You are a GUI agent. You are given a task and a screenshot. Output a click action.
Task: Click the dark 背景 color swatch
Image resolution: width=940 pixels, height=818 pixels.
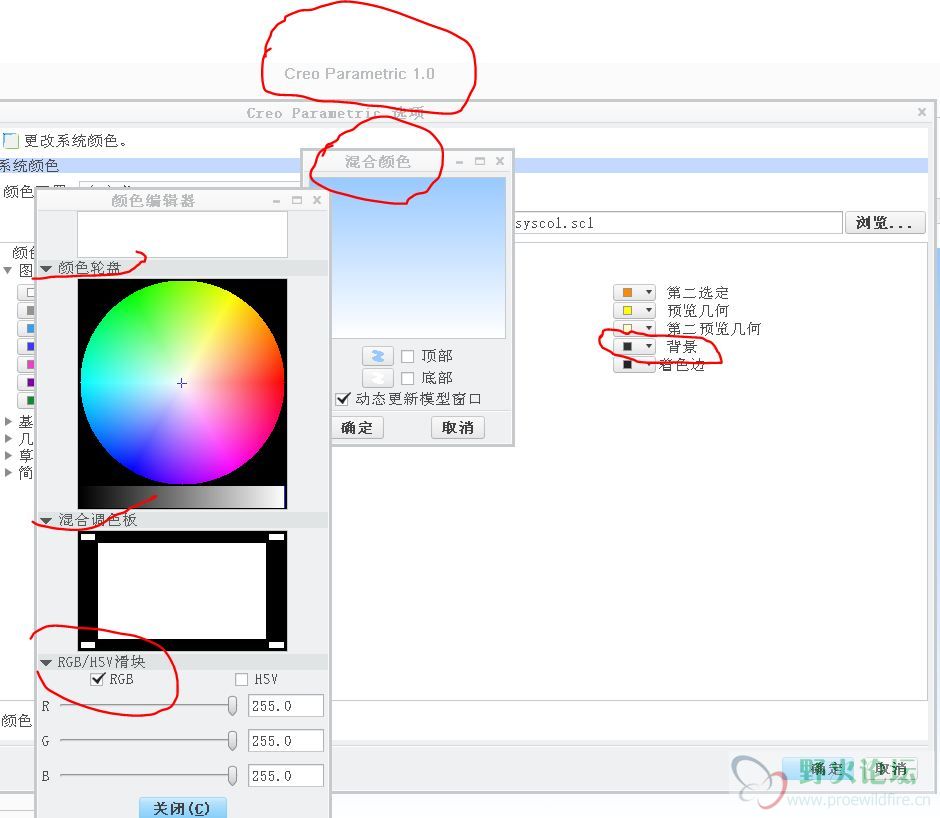[628, 347]
